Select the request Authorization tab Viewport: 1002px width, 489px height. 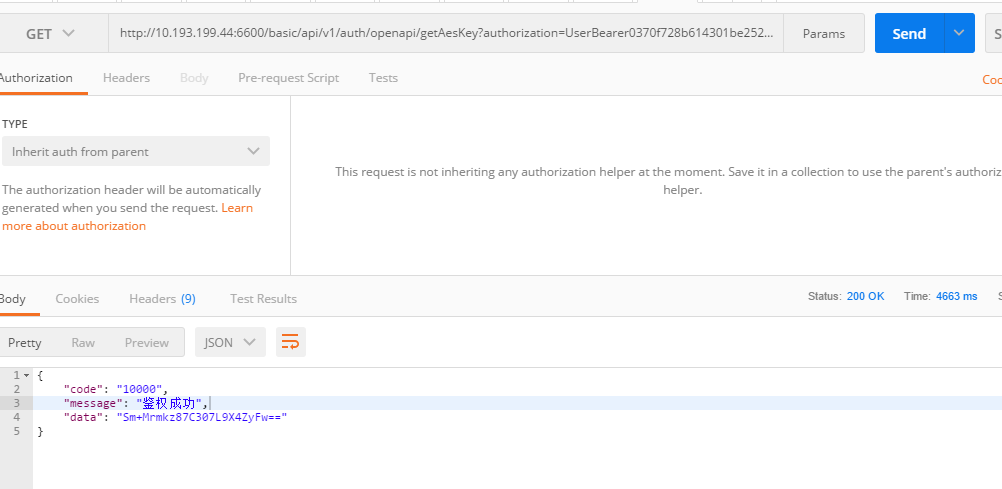36,78
